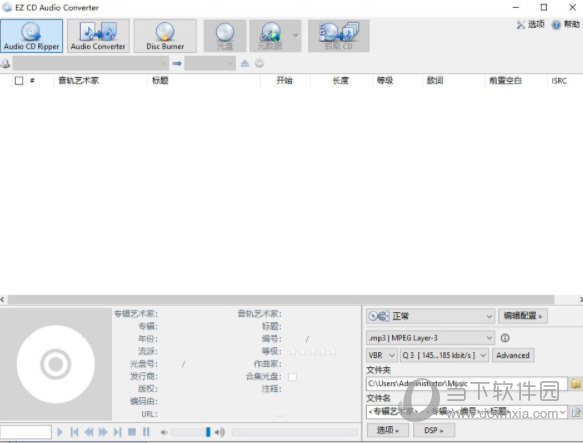Screen dimensions: 583x443
Task: Click the 编辑配置 edit profile button
Action: (x=523, y=316)
